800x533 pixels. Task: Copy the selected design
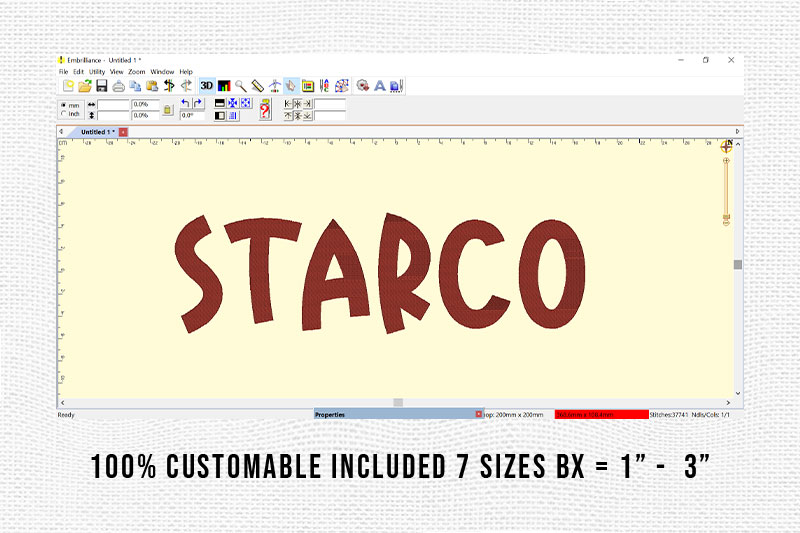[x=135, y=86]
